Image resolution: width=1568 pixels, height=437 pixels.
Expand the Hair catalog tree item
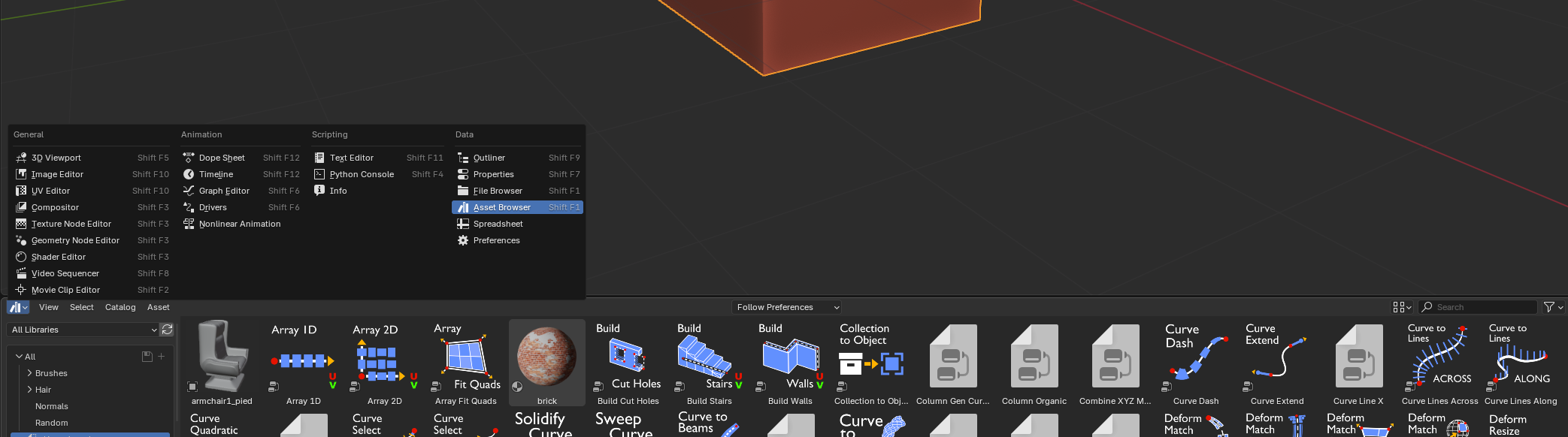coord(29,390)
